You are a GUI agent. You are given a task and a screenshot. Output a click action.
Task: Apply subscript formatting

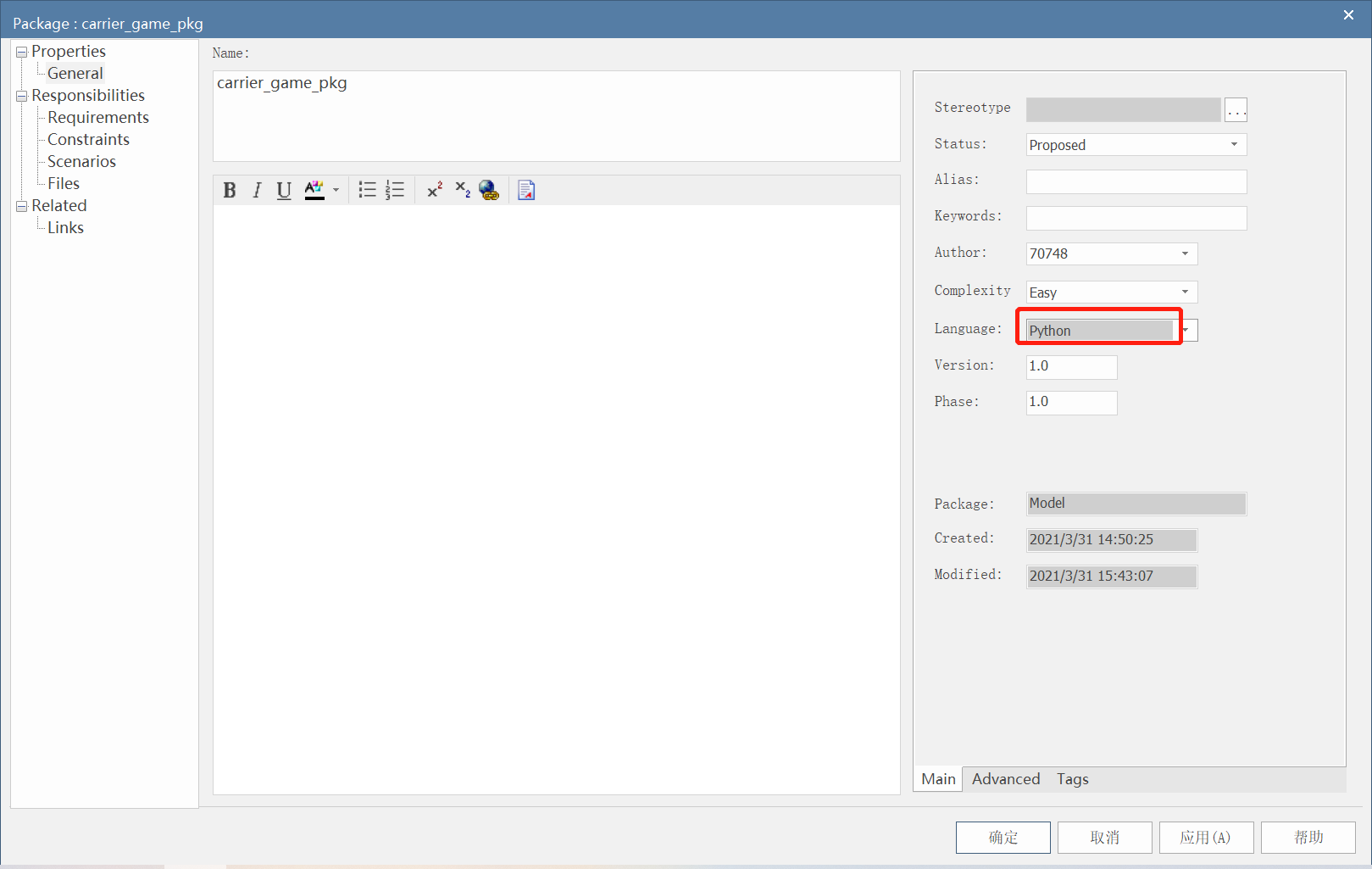pos(463,190)
